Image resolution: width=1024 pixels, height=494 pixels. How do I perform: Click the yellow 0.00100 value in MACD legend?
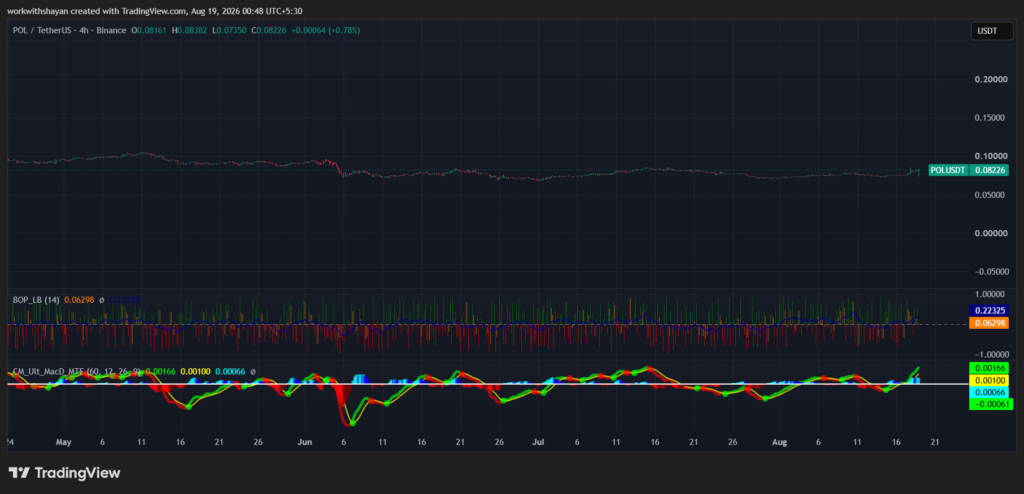[193, 371]
